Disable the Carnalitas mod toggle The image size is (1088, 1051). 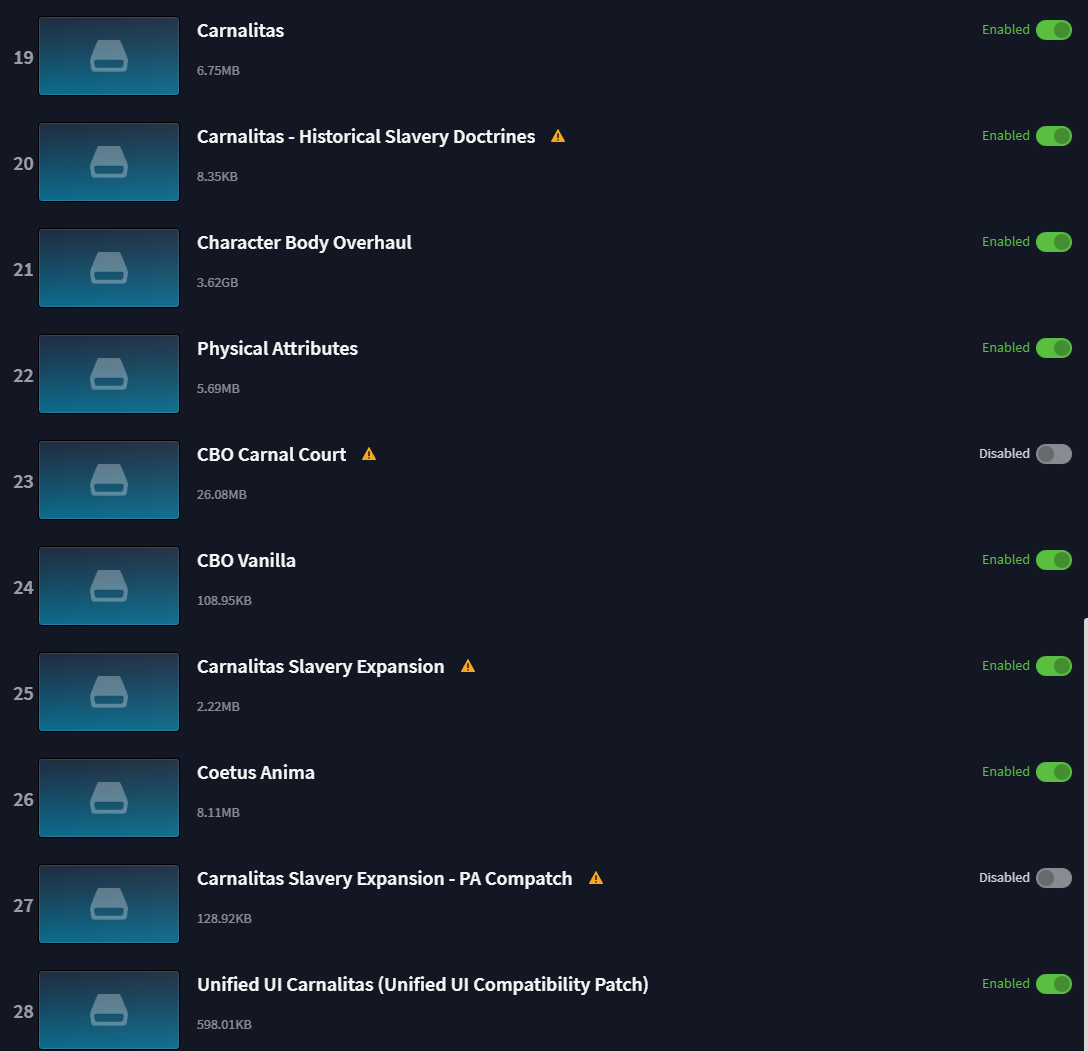click(1053, 30)
